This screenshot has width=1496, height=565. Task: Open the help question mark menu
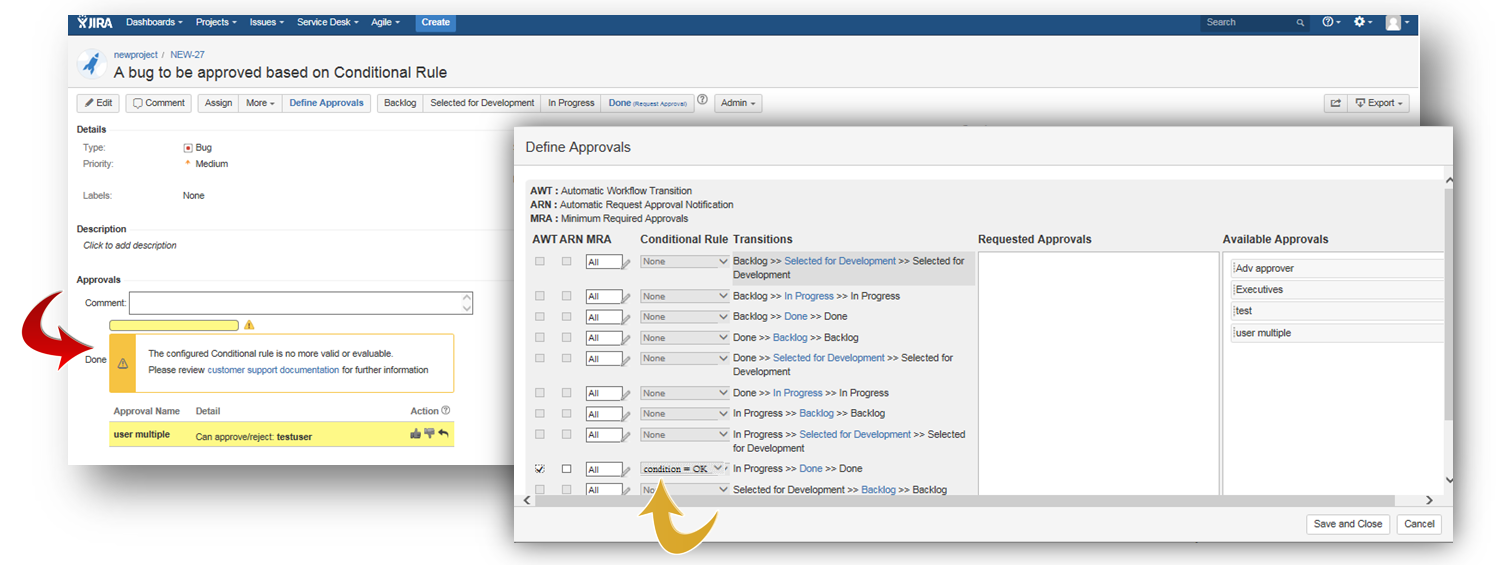(1331, 22)
